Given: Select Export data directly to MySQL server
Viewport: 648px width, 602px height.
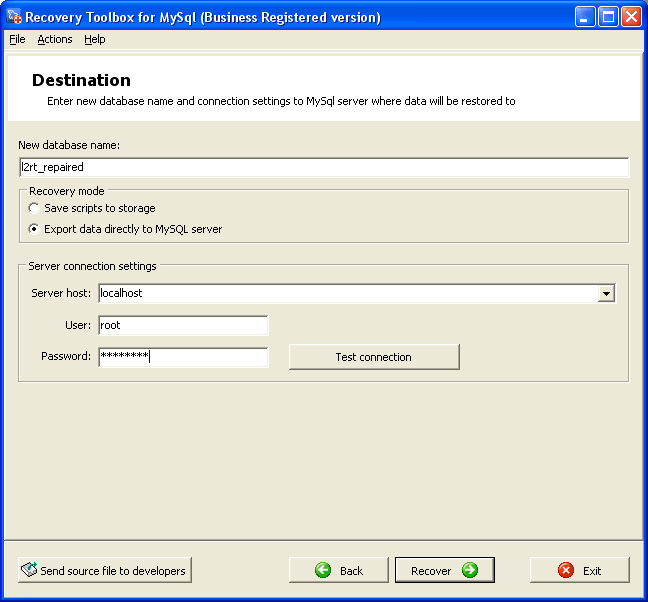Looking at the screenshot, I should [35, 229].
